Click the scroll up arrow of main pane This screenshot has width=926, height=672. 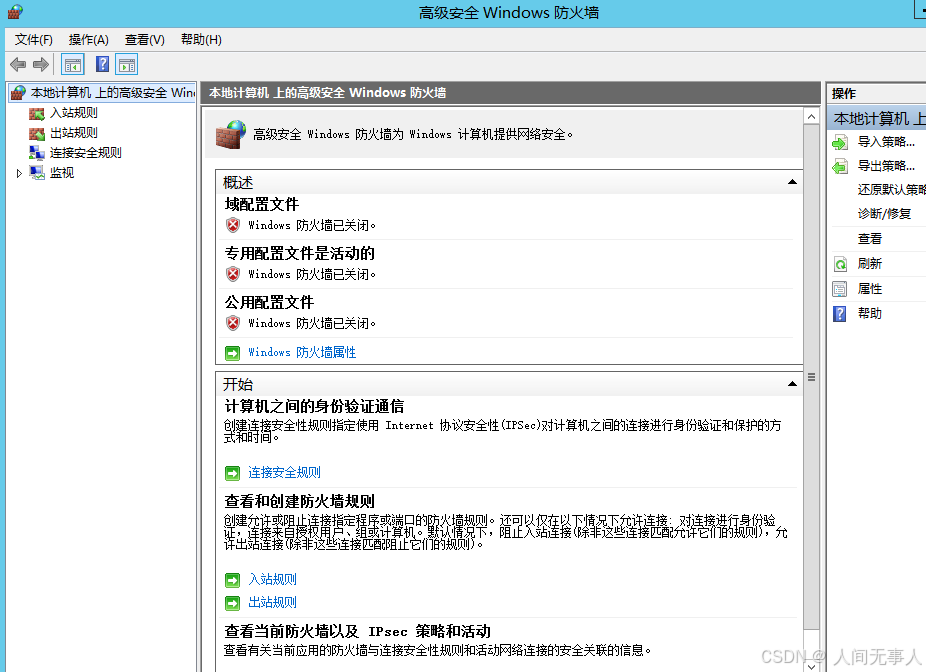pyautogui.click(x=811, y=117)
